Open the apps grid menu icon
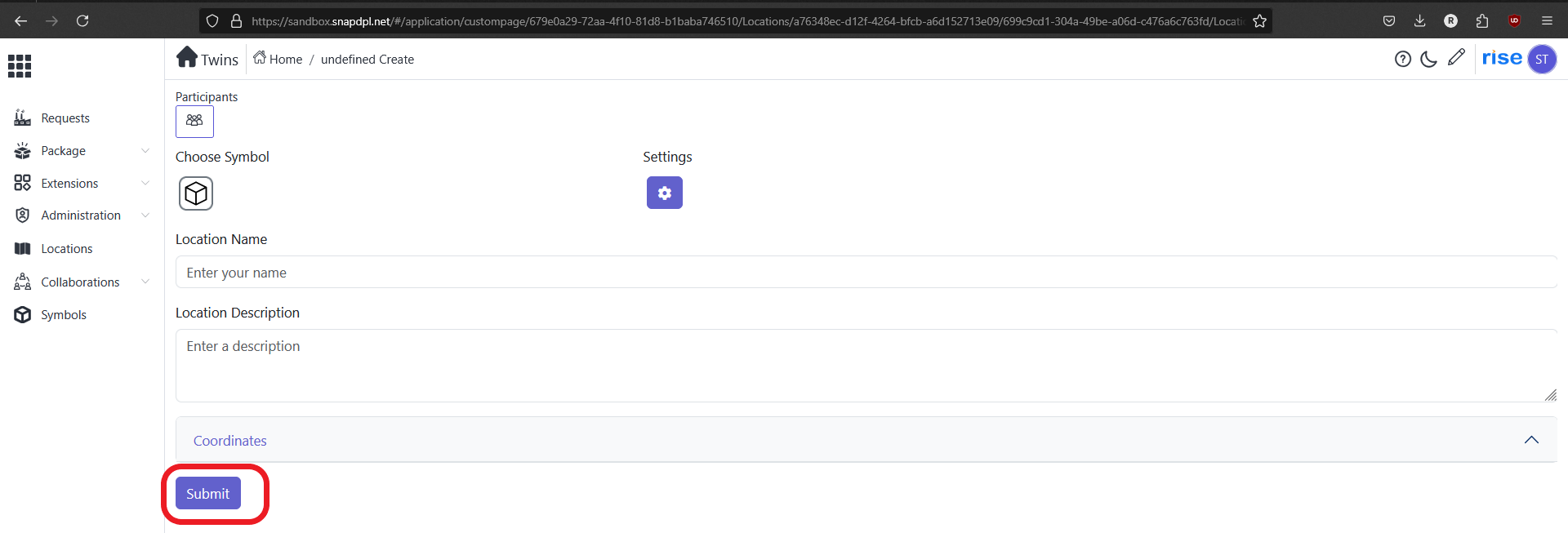Screen dimensions: 1568x533 (20, 66)
